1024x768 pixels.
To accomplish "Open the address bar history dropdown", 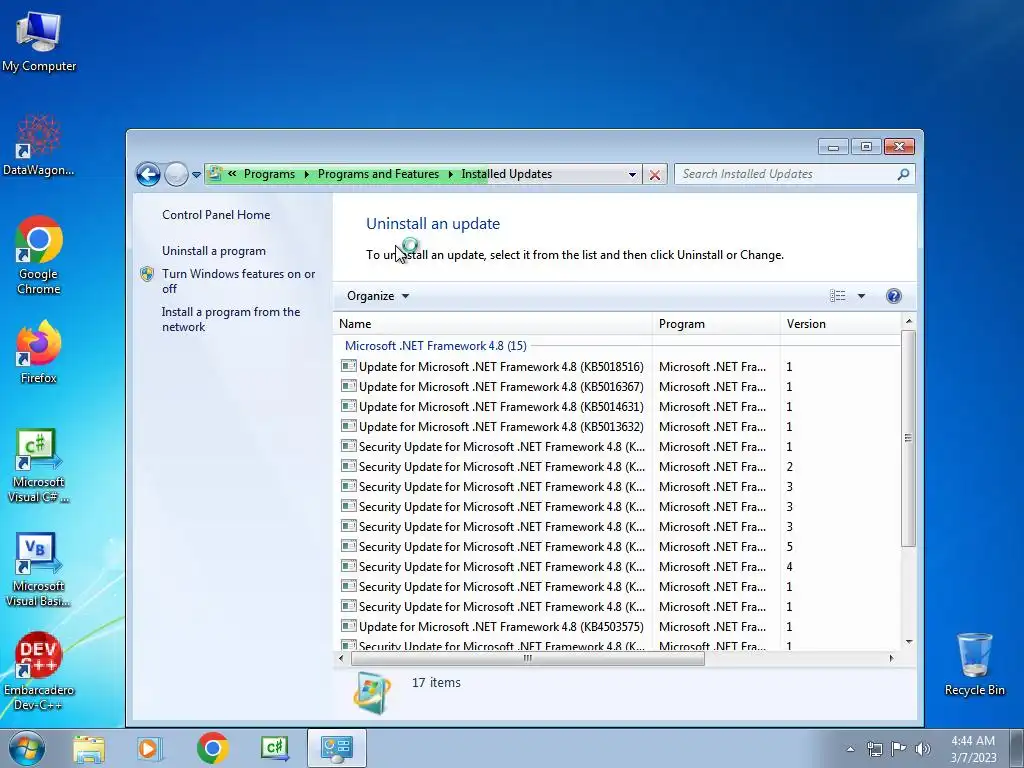I will (632, 174).
